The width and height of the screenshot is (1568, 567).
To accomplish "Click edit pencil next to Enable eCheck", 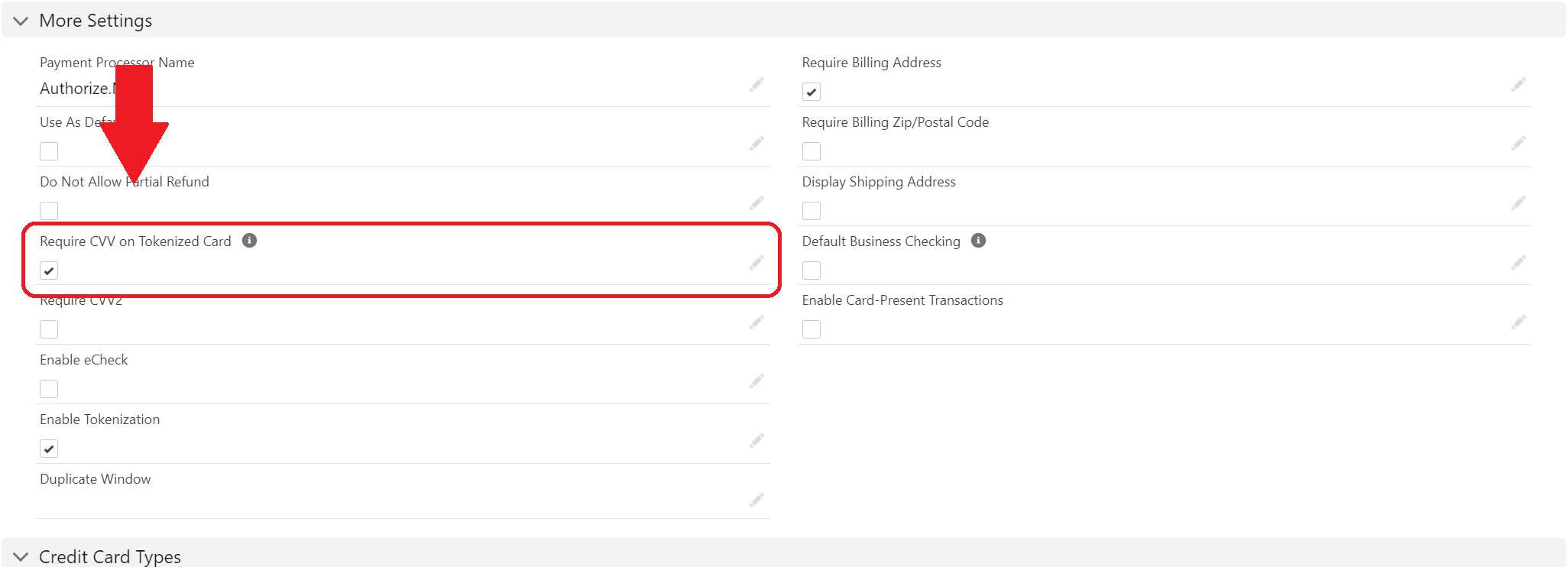I will 756,381.
